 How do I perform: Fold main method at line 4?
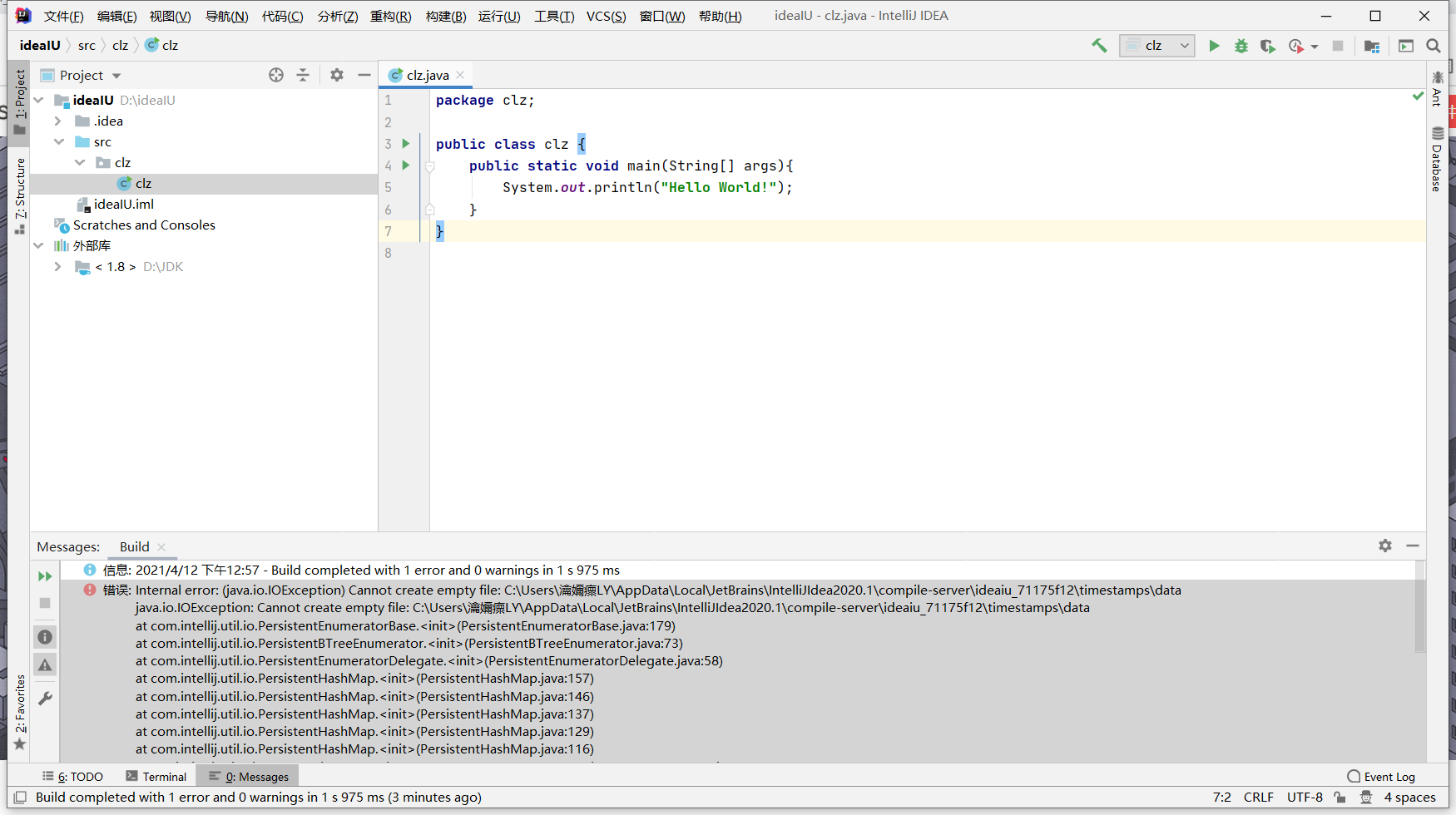pyautogui.click(x=430, y=166)
